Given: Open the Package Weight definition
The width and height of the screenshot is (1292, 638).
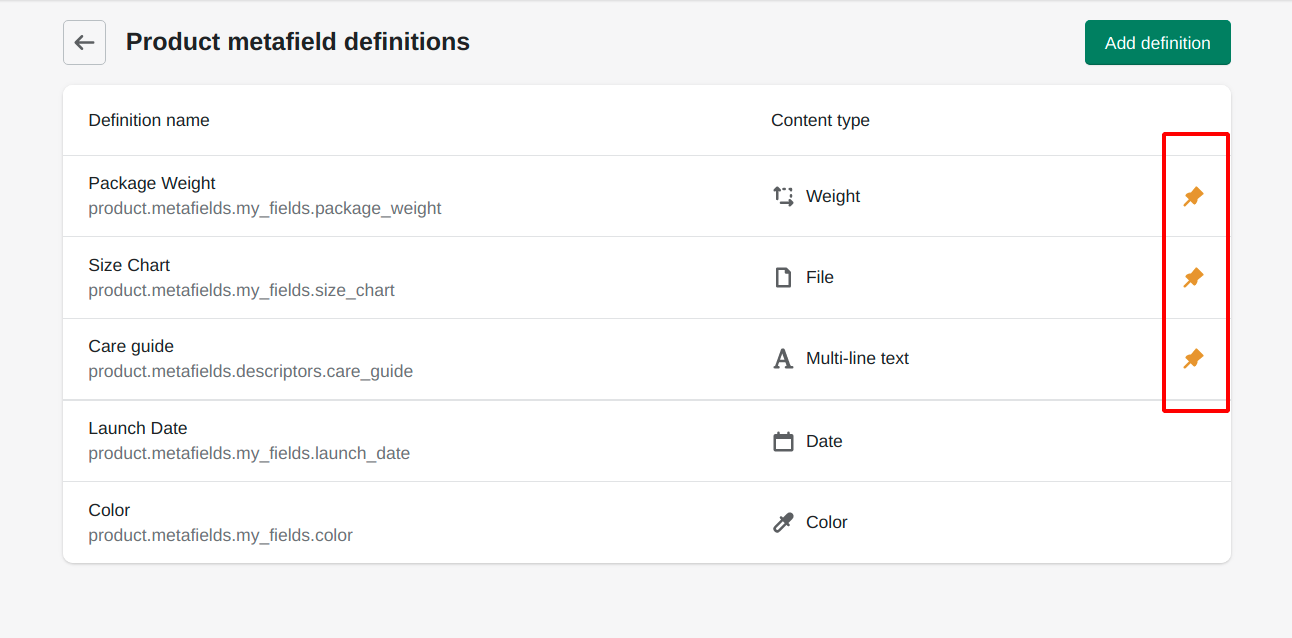Looking at the screenshot, I should click(152, 183).
